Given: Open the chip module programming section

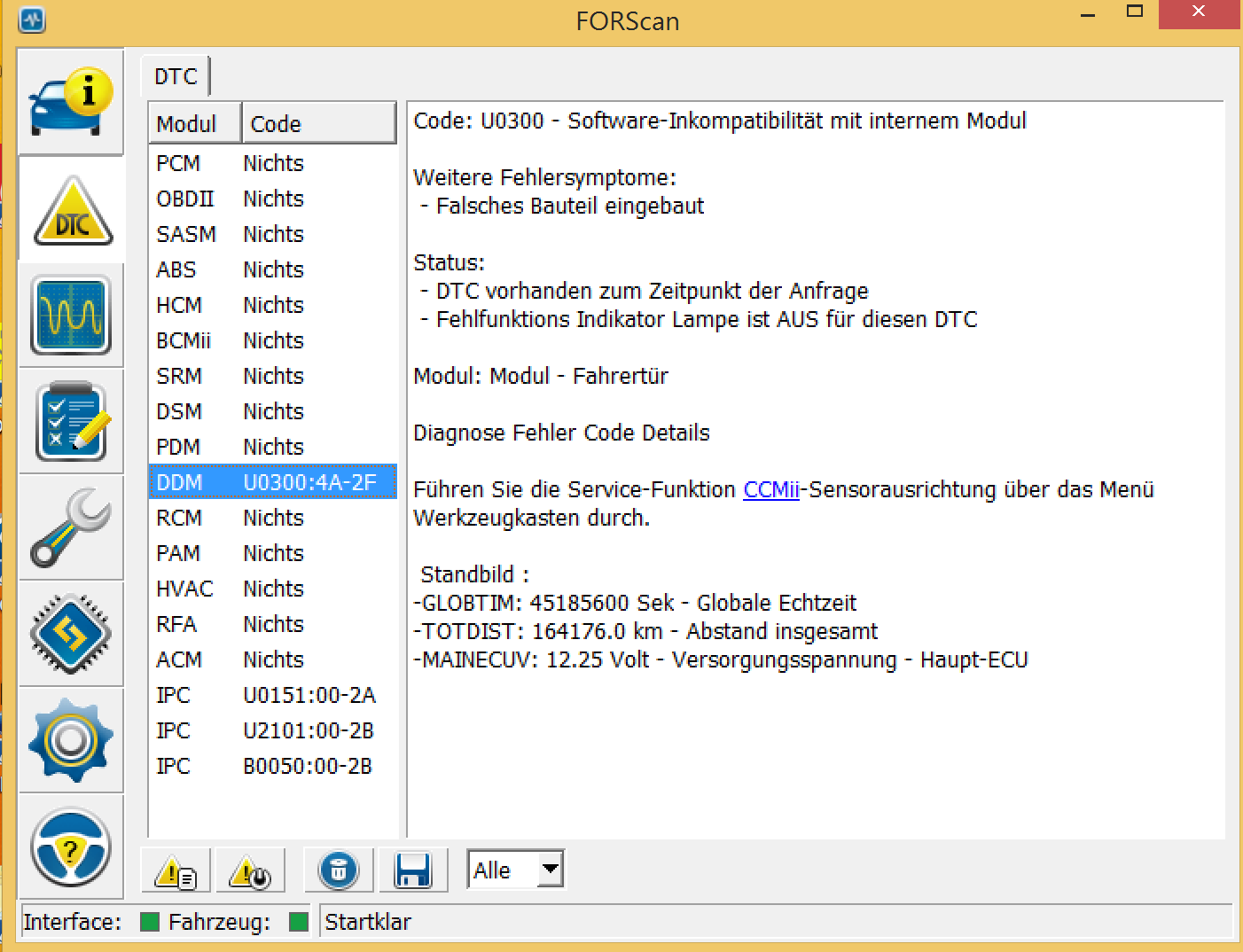Looking at the screenshot, I should pos(71,634).
